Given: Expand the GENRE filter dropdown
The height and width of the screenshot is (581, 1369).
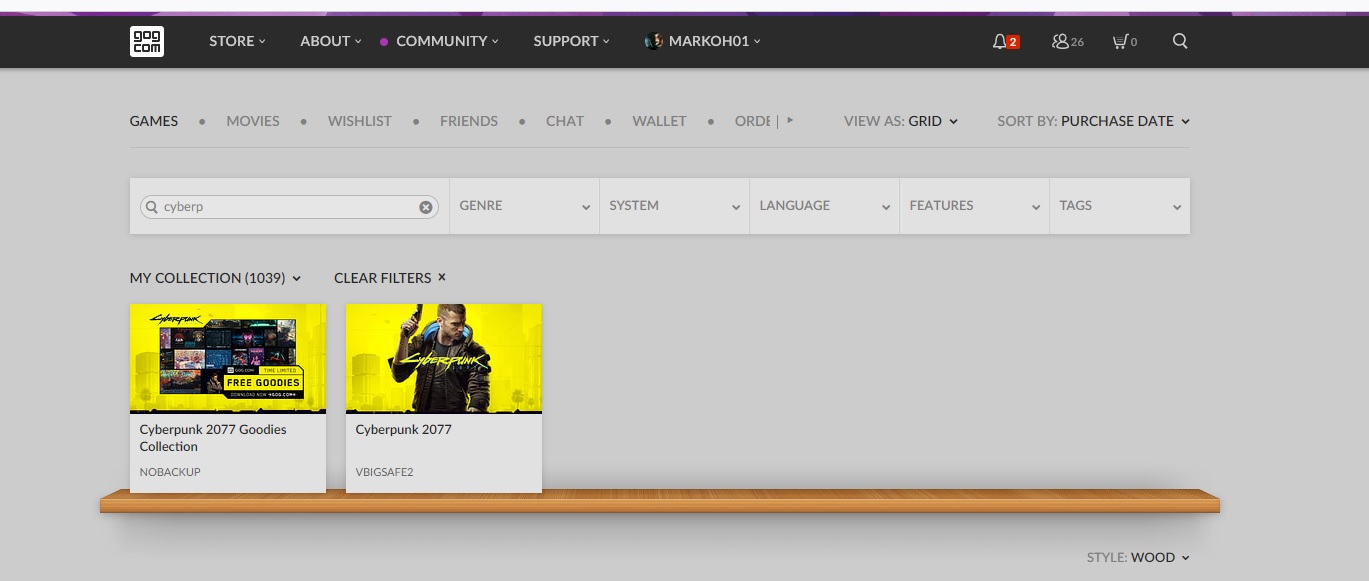Looking at the screenshot, I should tap(525, 206).
